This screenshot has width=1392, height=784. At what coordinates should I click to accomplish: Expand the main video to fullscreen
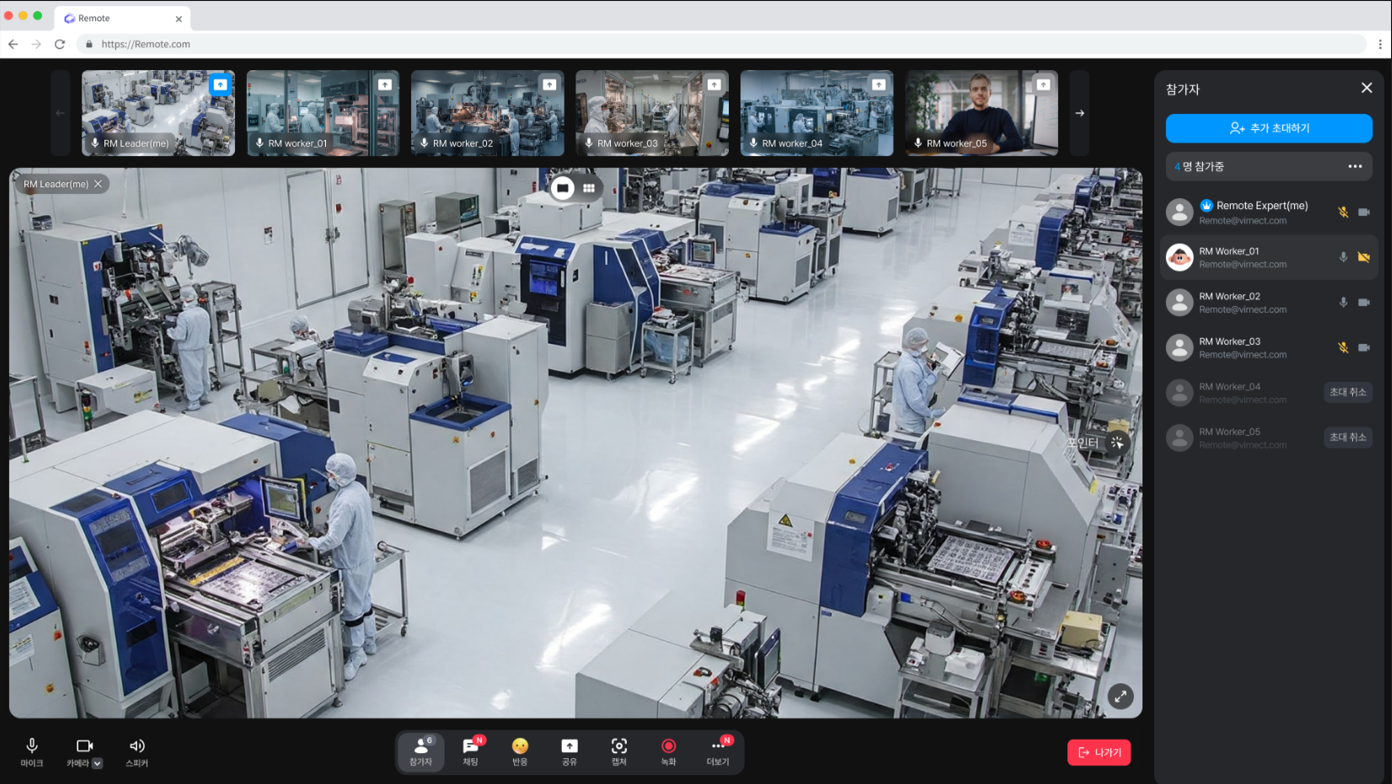coord(1120,696)
